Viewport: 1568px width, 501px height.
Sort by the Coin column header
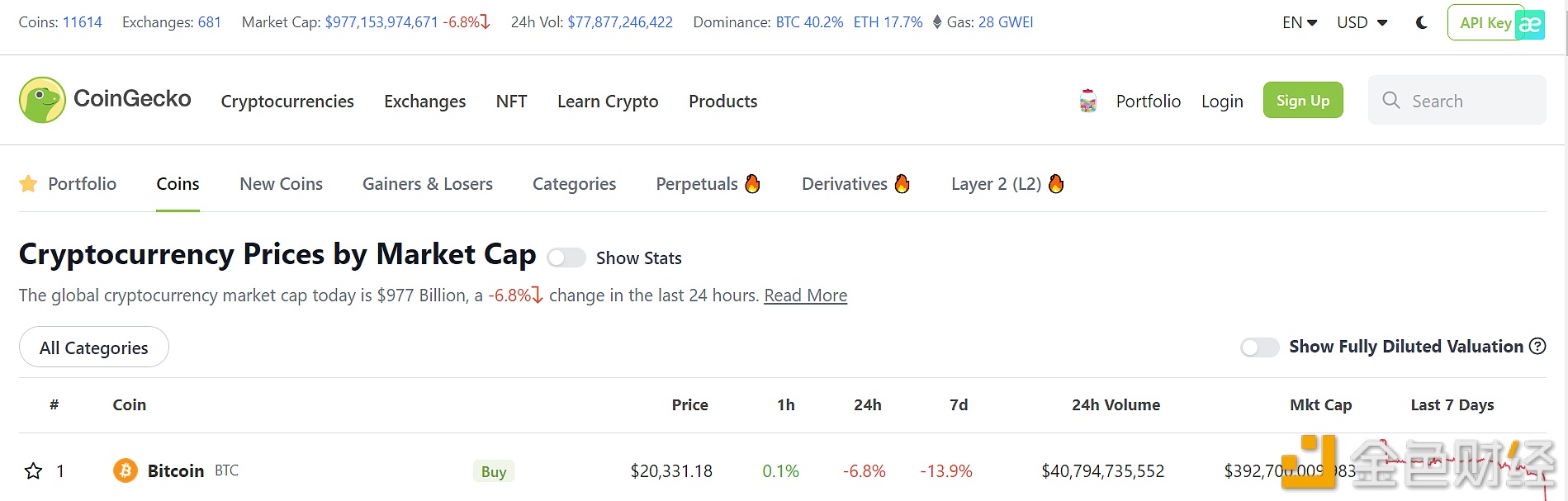130,404
